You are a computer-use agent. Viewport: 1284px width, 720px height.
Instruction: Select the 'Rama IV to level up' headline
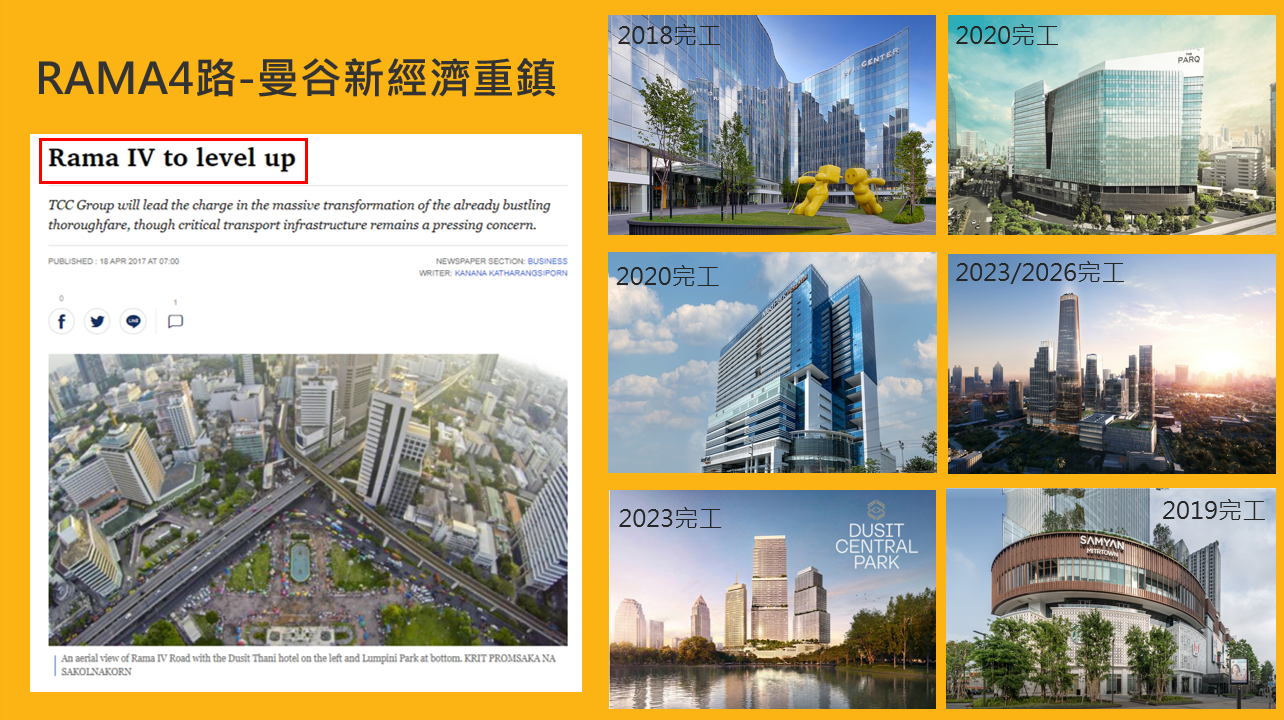(x=172, y=159)
